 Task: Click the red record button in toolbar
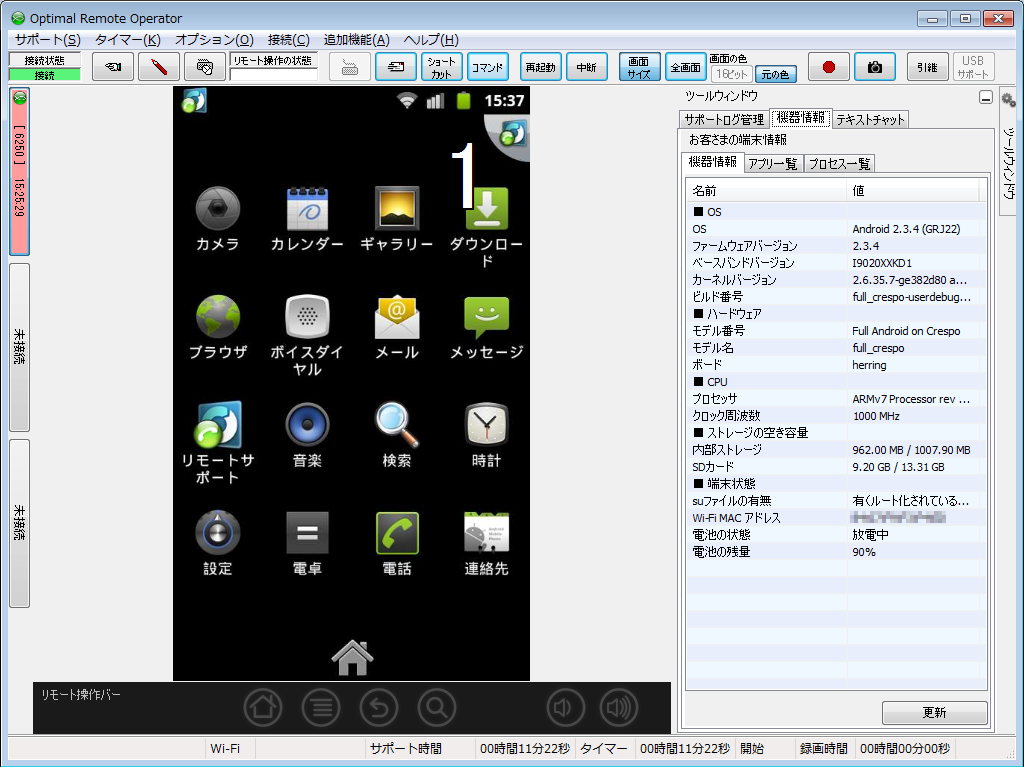tap(828, 67)
